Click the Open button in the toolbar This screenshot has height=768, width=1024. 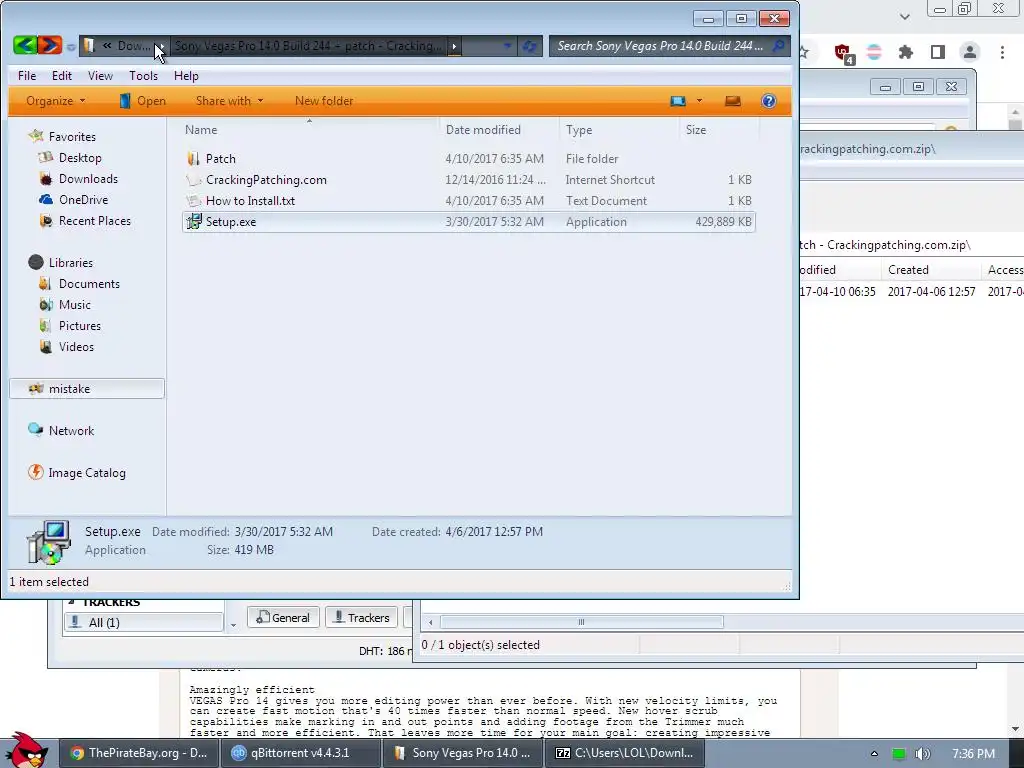pyautogui.click(x=142, y=101)
